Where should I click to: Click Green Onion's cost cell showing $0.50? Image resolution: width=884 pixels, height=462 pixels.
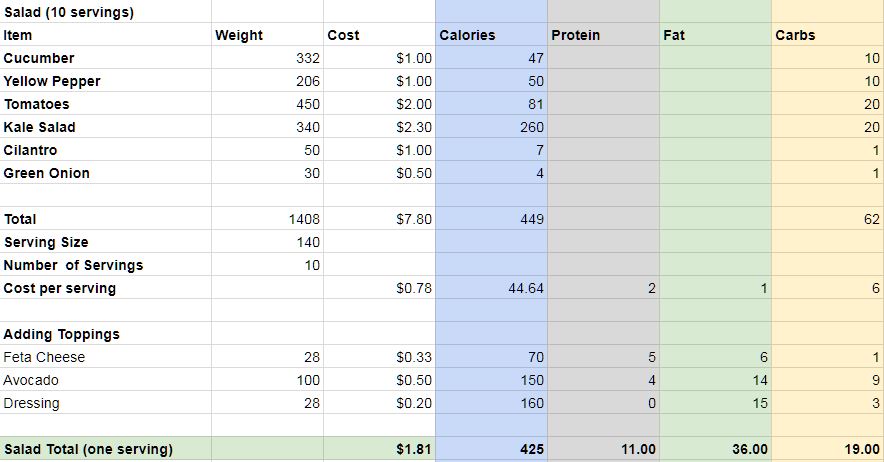[x=379, y=173]
